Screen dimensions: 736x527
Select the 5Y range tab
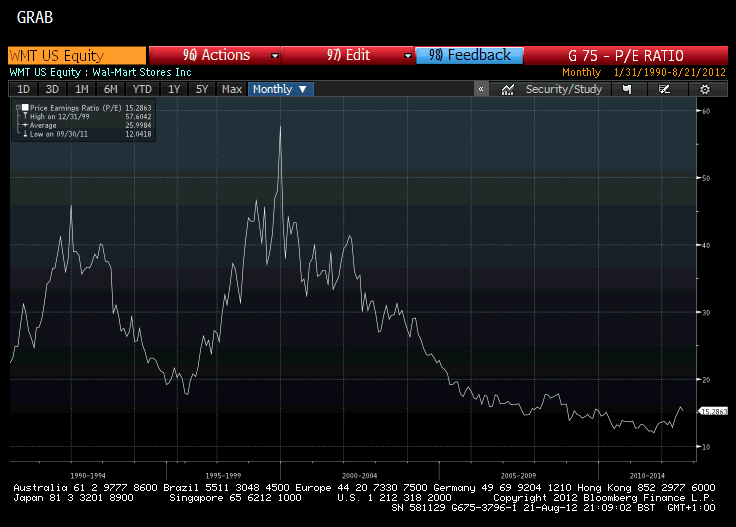click(202, 89)
